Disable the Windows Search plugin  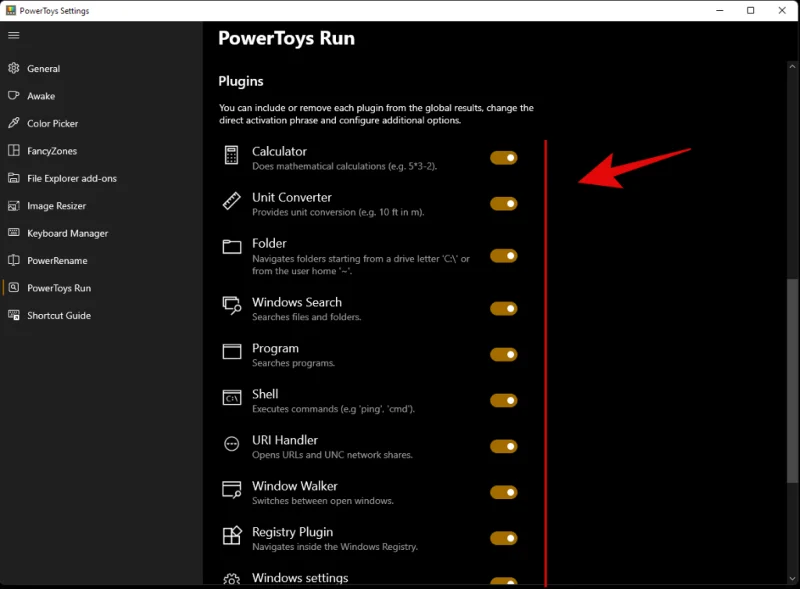pos(503,308)
